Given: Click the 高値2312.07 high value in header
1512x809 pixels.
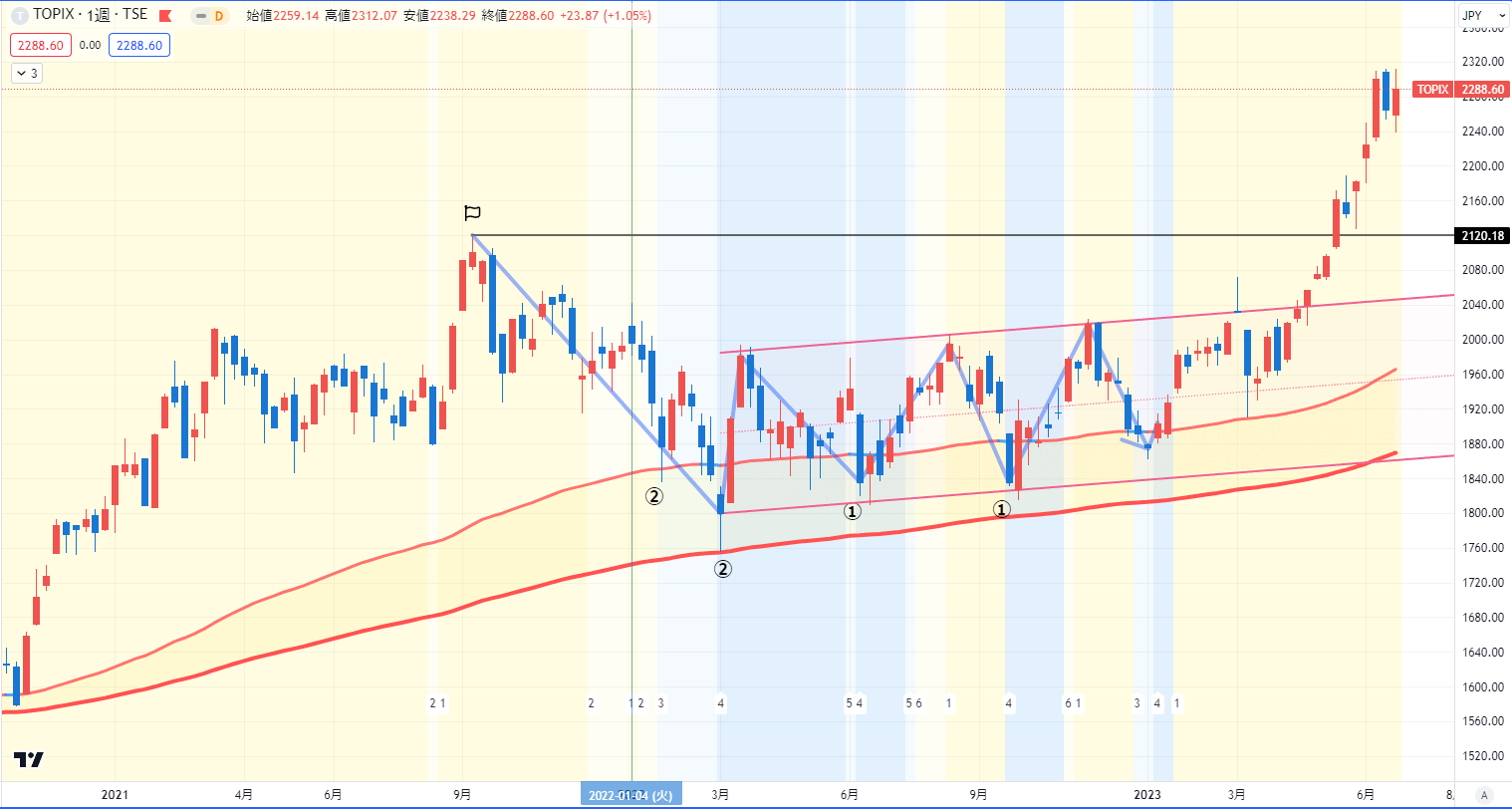Looking at the screenshot, I should pos(361,16).
